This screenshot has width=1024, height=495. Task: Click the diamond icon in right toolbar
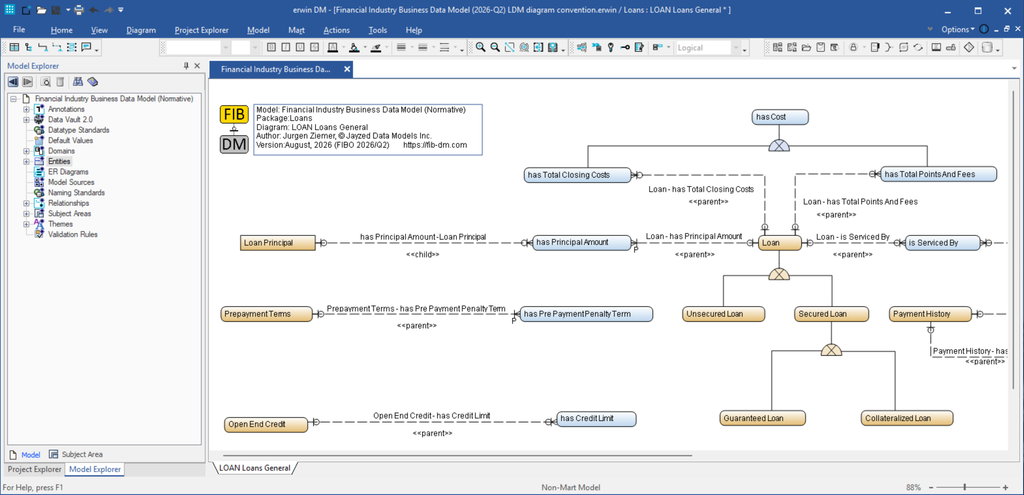coord(969,47)
